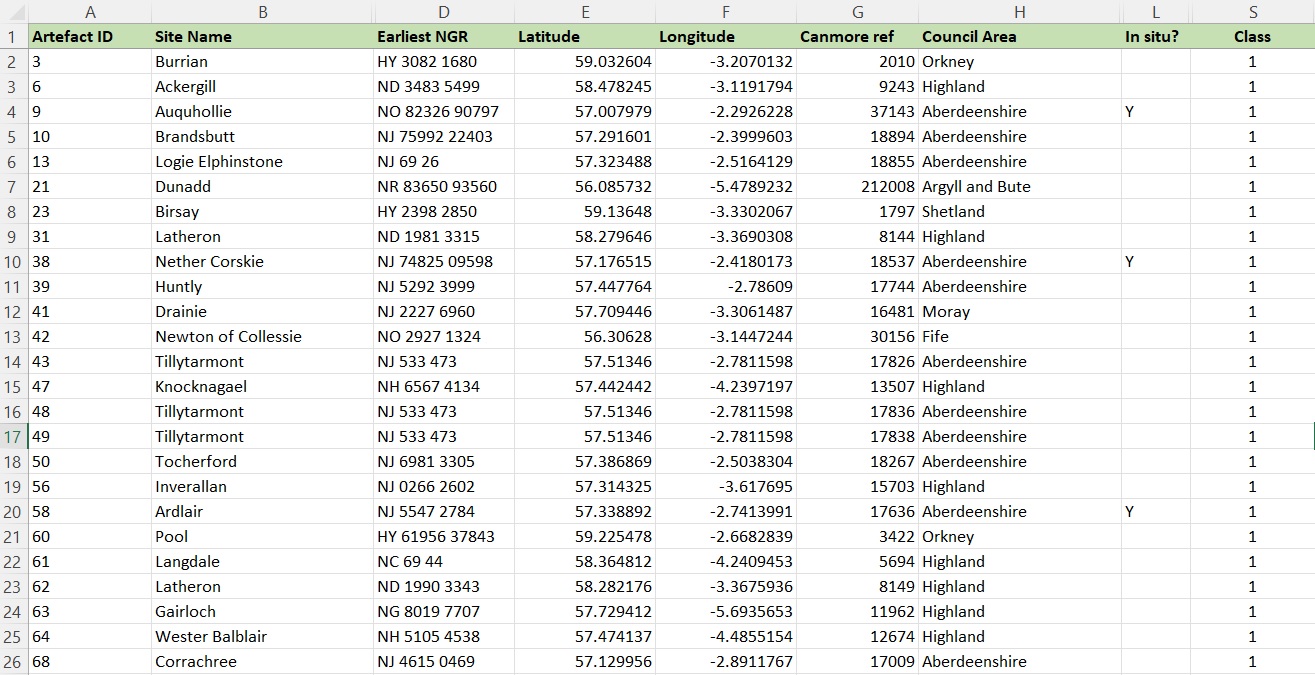Screen dimensions: 1315x675
Task: Click Canmore ref cell '30156'
Action: coord(858,337)
